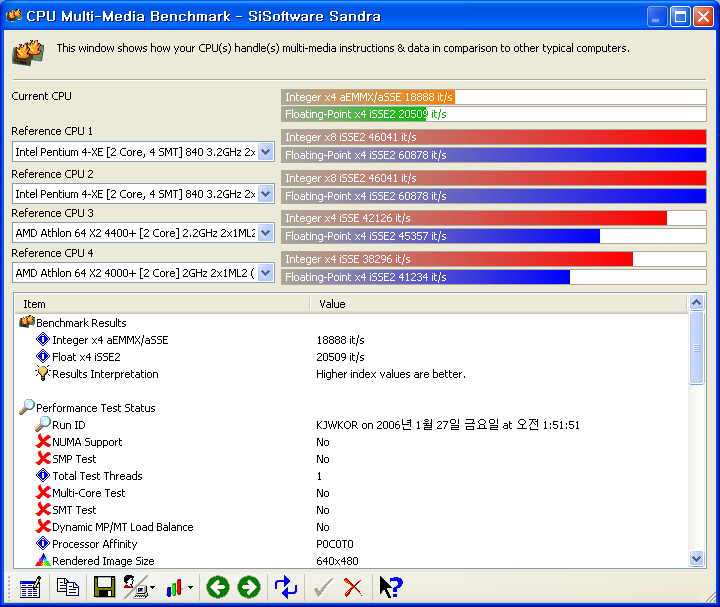This screenshot has height=607, width=720.
Task: Click the Current CPU Integer 18888 it/s bar
Action: point(494,97)
